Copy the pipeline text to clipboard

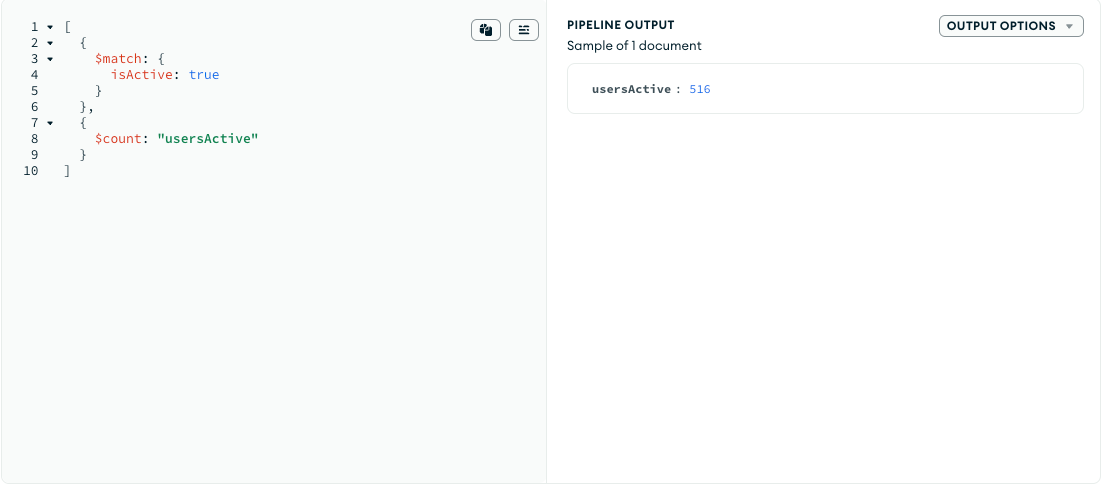click(x=486, y=30)
